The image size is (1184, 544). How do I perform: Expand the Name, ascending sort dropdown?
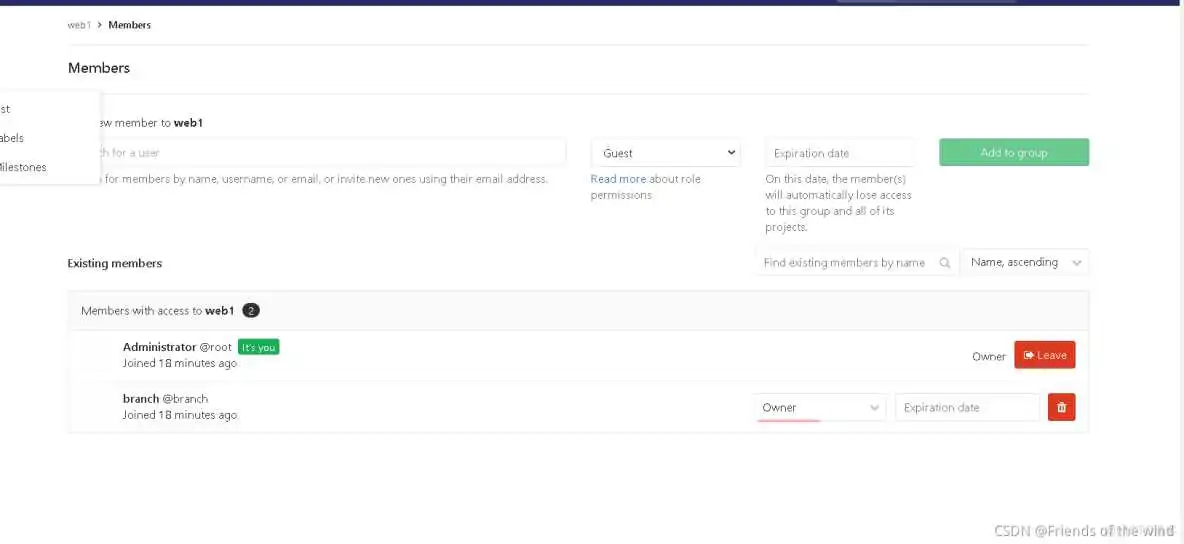[1024, 263]
